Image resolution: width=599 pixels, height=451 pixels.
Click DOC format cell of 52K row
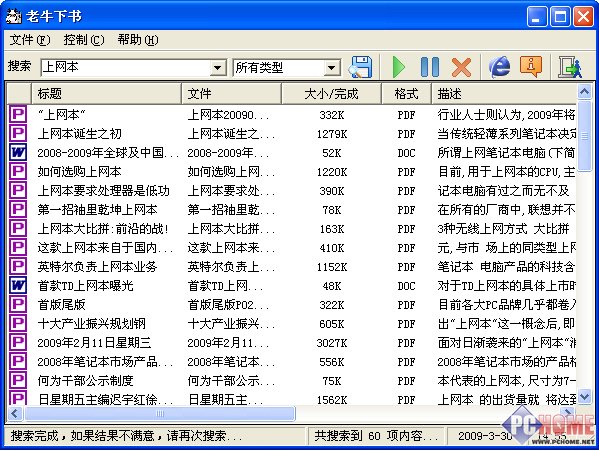point(406,153)
